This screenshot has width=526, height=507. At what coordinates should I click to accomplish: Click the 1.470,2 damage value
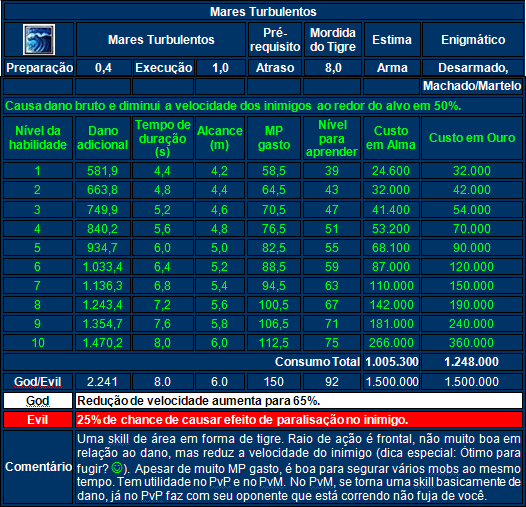(103, 343)
